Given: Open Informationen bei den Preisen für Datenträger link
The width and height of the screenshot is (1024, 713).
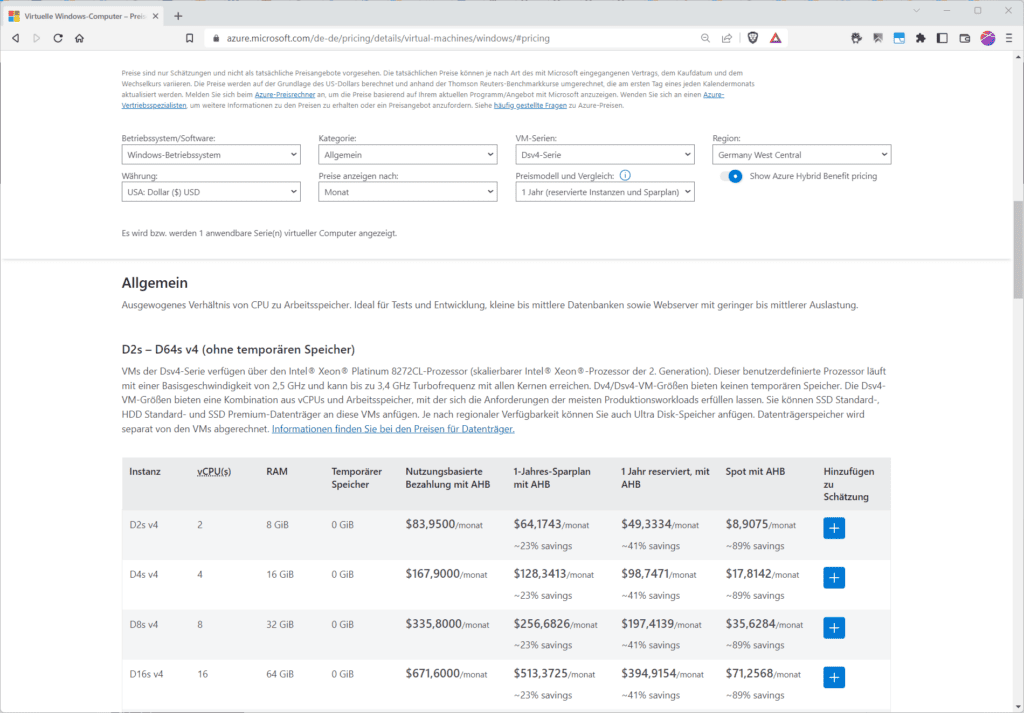Looking at the screenshot, I should (393, 429).
